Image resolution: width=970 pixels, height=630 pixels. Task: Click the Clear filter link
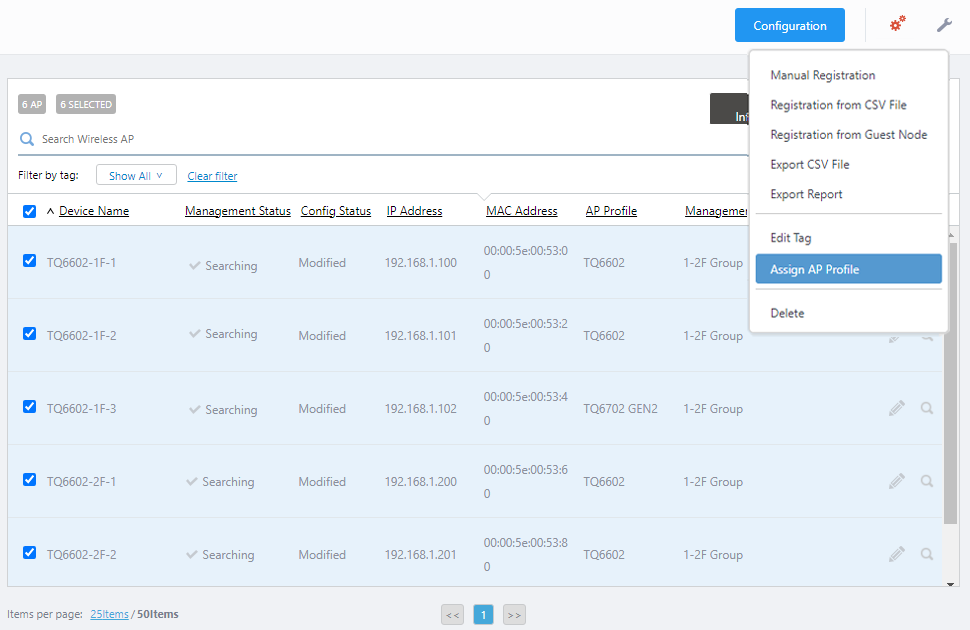pyautogui.click(x=212, y=176)
